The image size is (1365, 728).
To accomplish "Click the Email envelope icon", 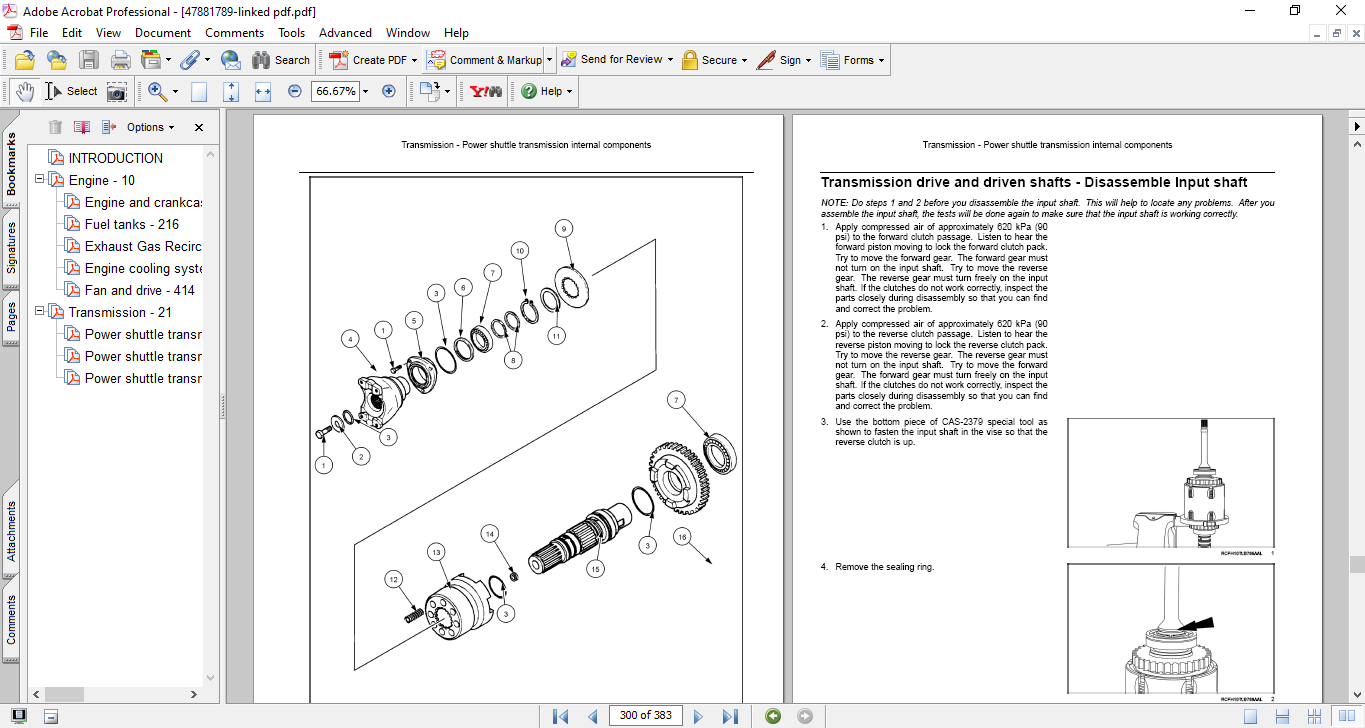I will pyautogui.click(x=230, y=60).
